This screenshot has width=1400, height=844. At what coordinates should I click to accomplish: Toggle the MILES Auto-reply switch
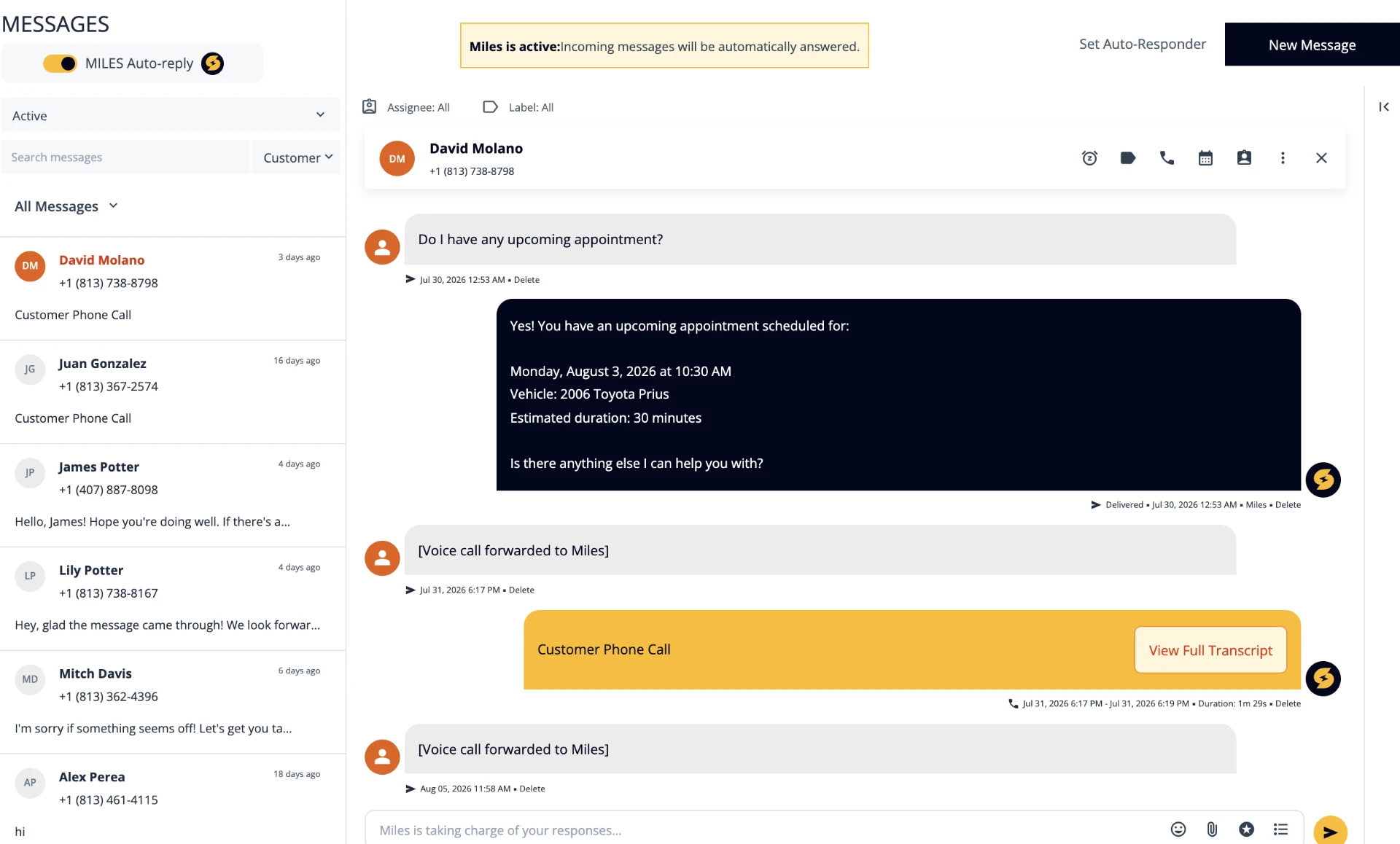click(x=60, y=63)
